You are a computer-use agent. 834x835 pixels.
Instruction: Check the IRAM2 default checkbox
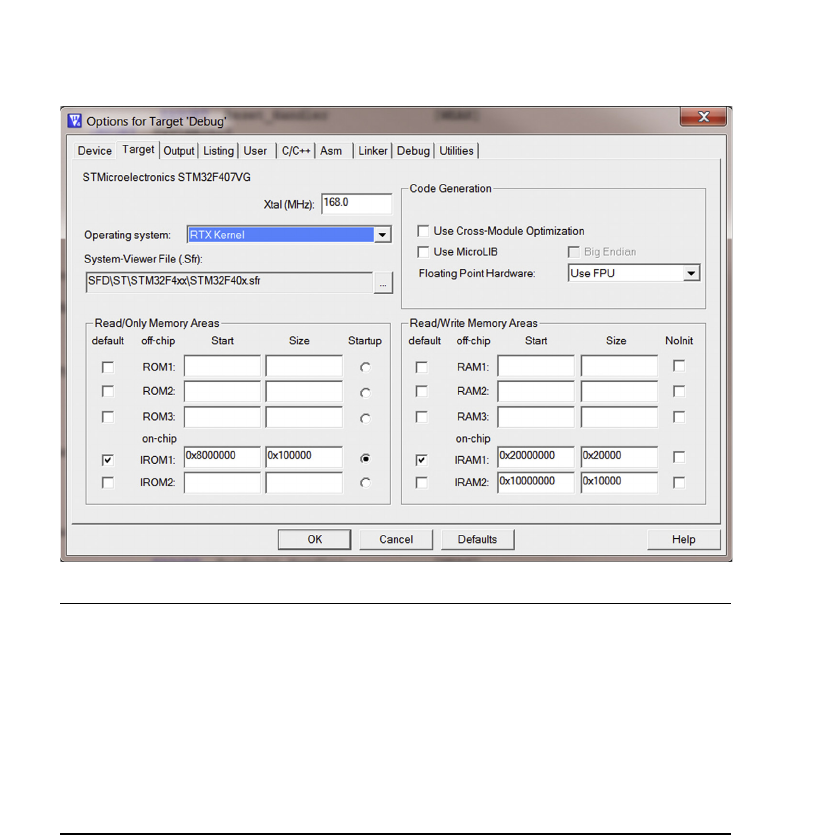tap(421, 482)
